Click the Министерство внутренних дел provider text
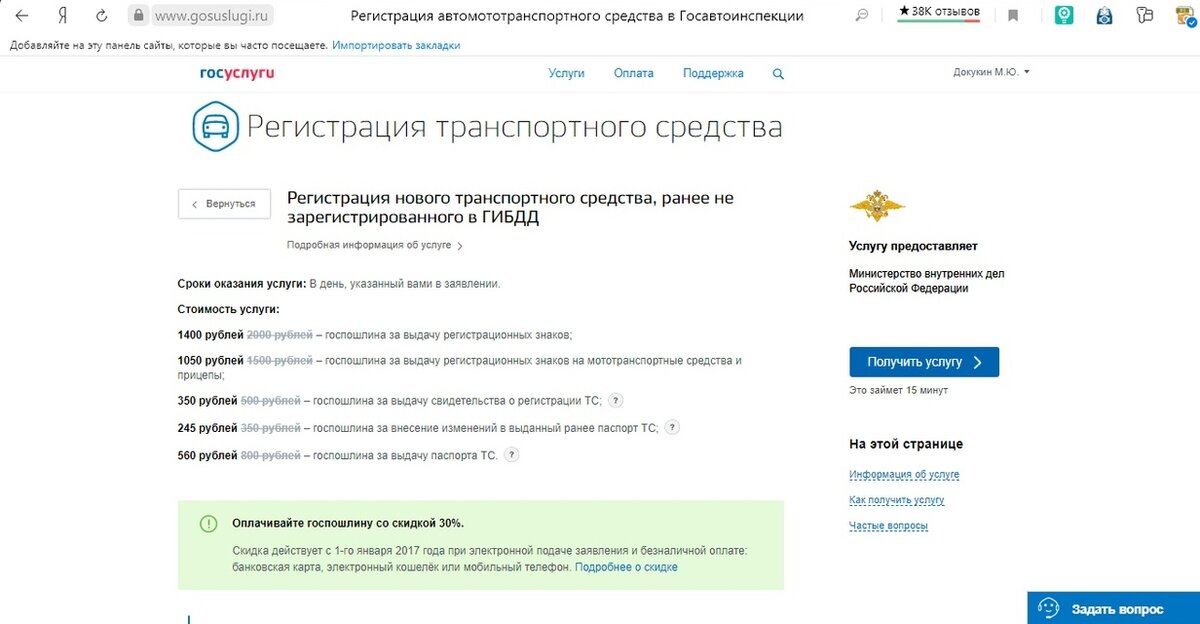The image size is (1200, 624). pos(926,280)
